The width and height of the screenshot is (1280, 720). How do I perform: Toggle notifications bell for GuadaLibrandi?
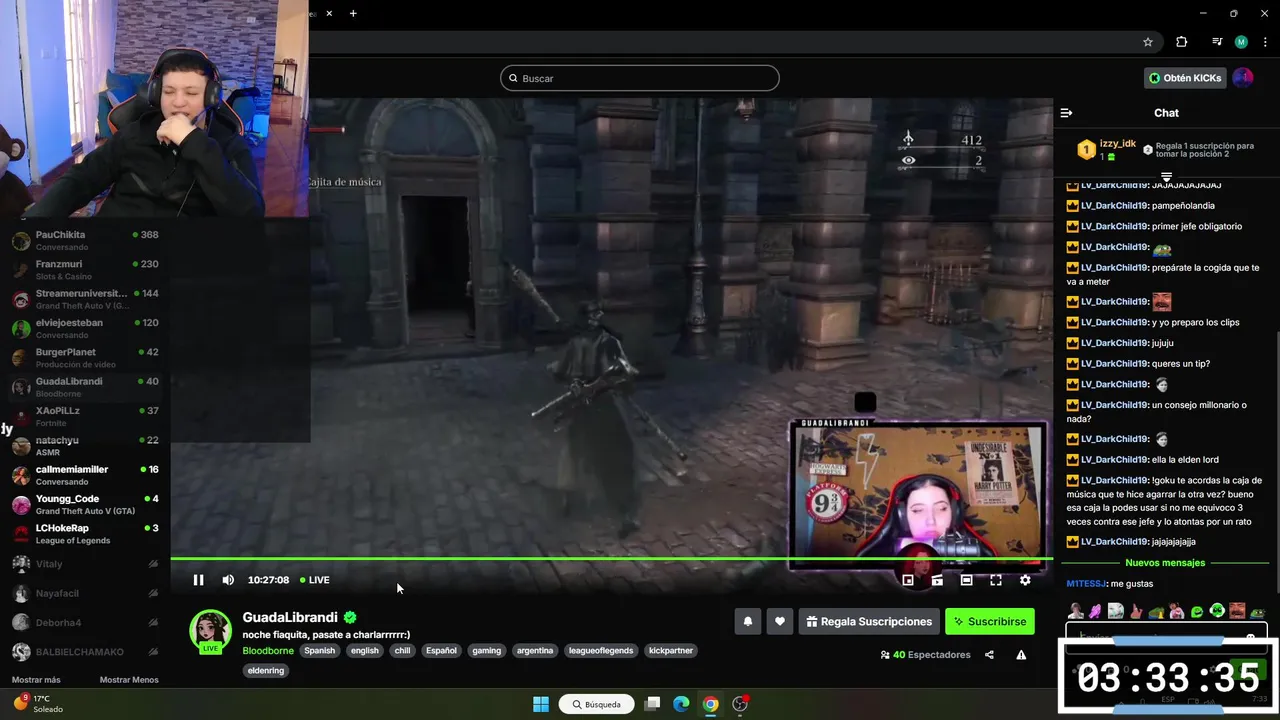[748, 622]
